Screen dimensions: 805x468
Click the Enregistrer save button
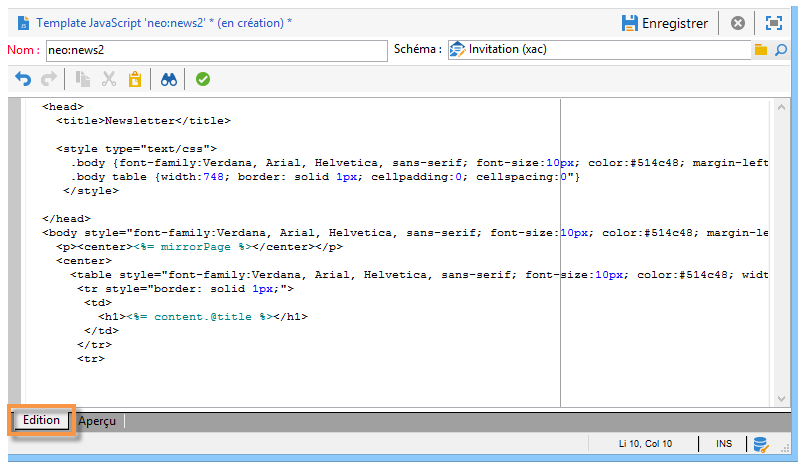(x=664, y=23)
